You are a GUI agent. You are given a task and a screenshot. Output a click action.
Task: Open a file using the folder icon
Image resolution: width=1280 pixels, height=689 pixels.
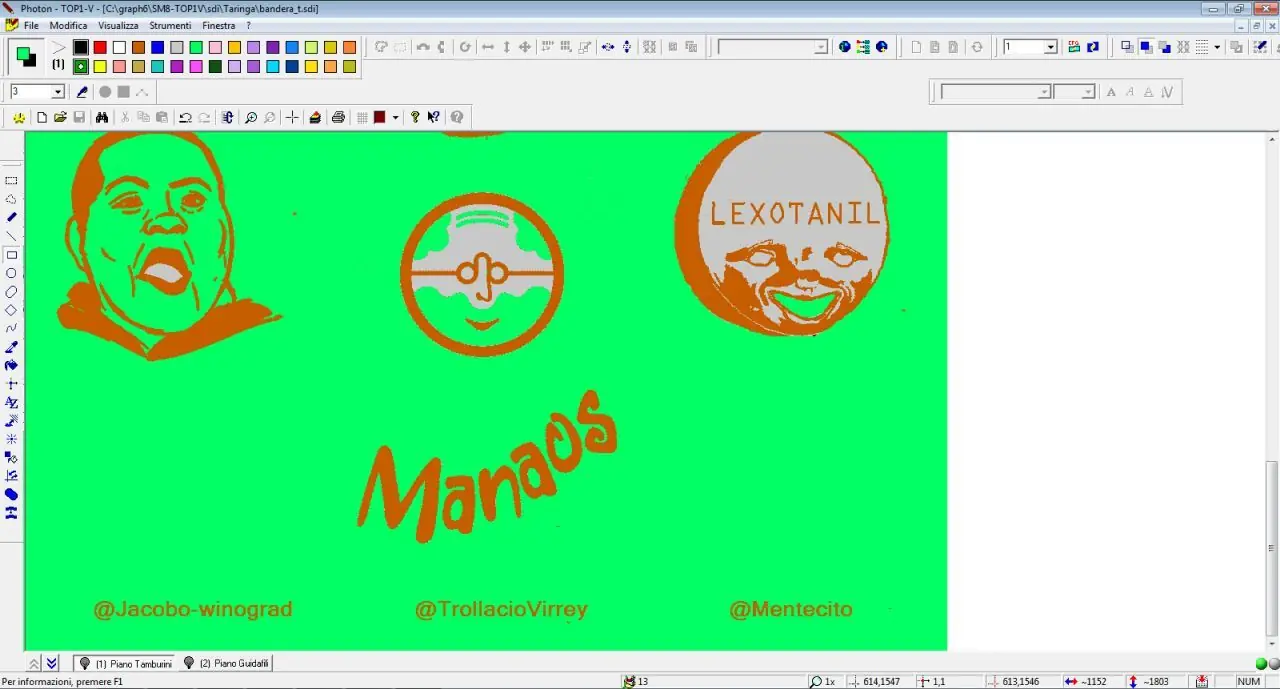click(60, 117)
